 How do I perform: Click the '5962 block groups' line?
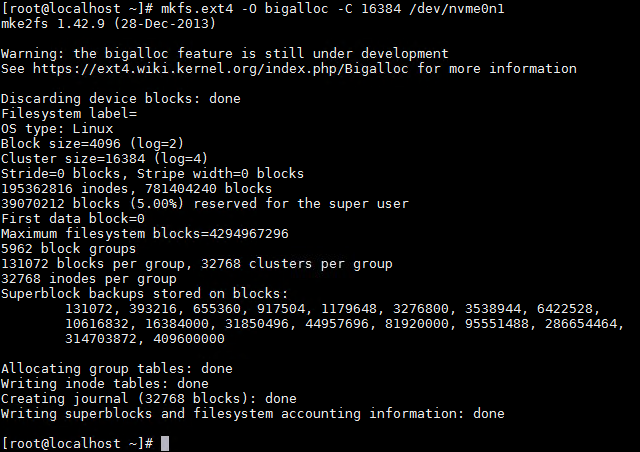[68, 249]
